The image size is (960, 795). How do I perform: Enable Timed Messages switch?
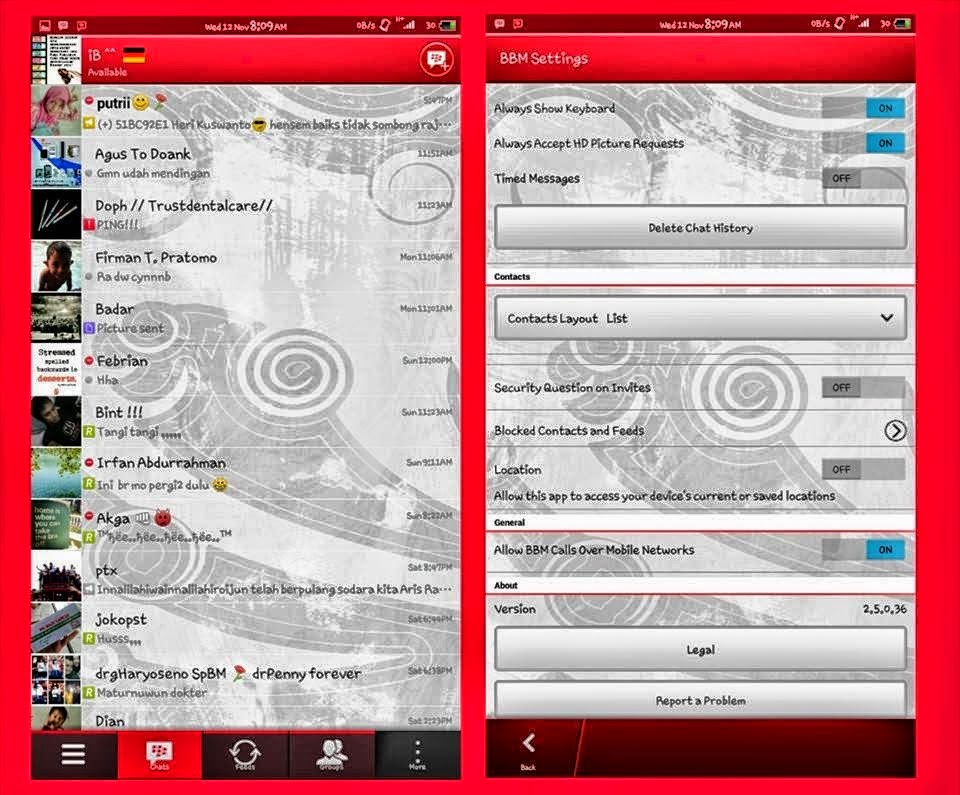(x=864, y=178)
